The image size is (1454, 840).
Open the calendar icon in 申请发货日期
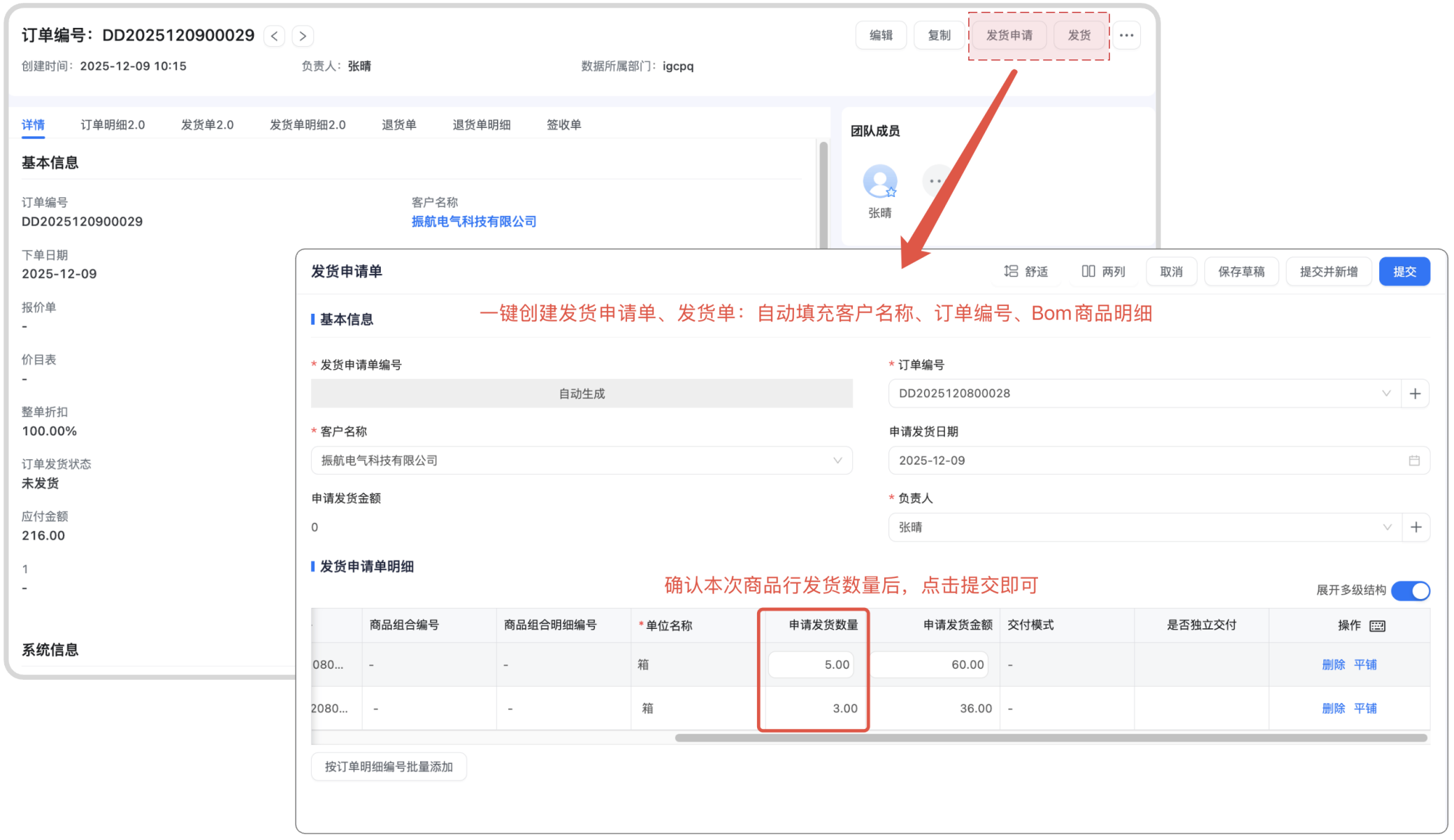(1413, 461)
